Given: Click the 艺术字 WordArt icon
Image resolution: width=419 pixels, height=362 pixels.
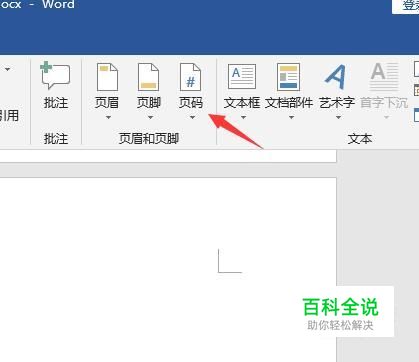Looking at the screenshot, I should tap(335, 77).
